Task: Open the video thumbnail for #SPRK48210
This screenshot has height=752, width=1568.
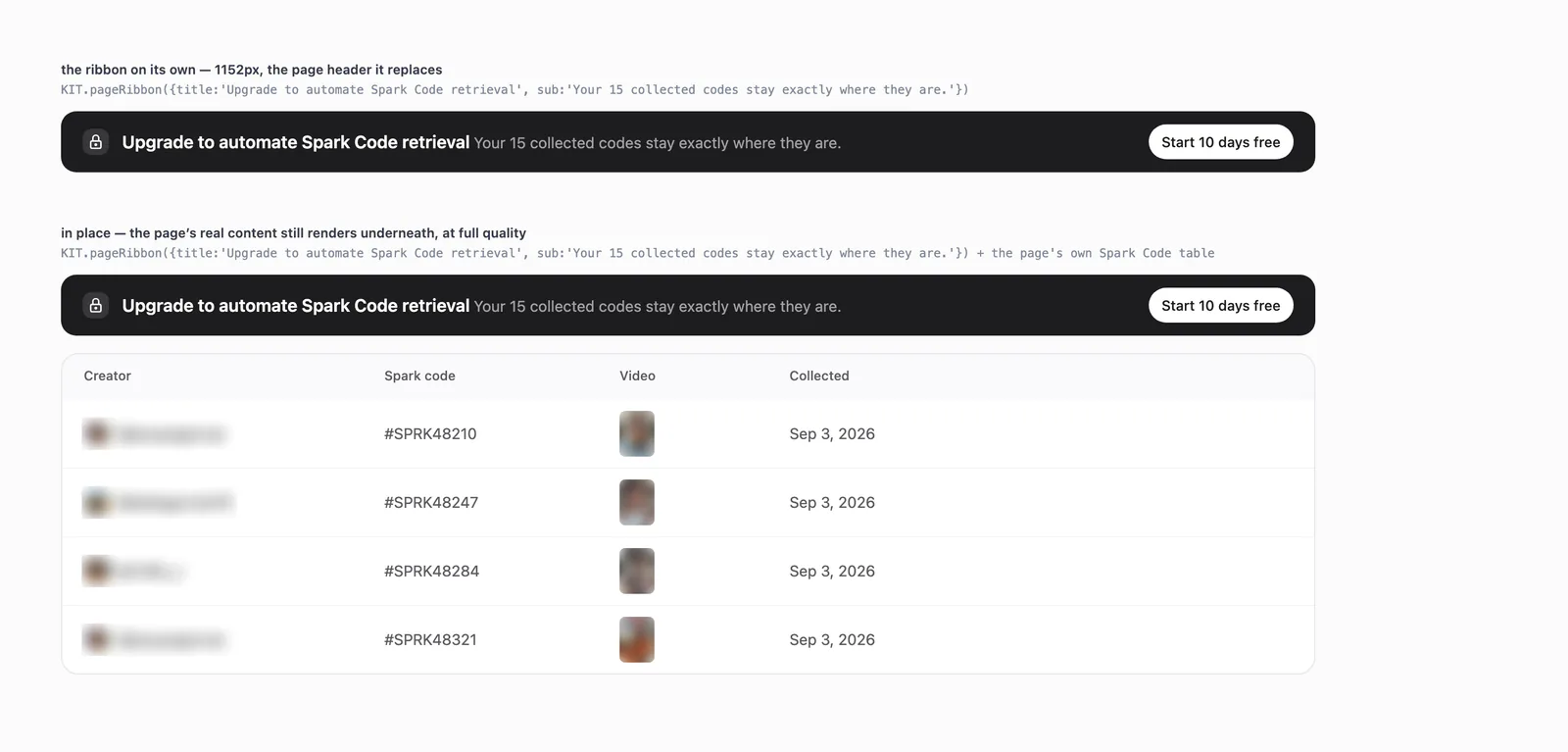Action: click(637, 433)
